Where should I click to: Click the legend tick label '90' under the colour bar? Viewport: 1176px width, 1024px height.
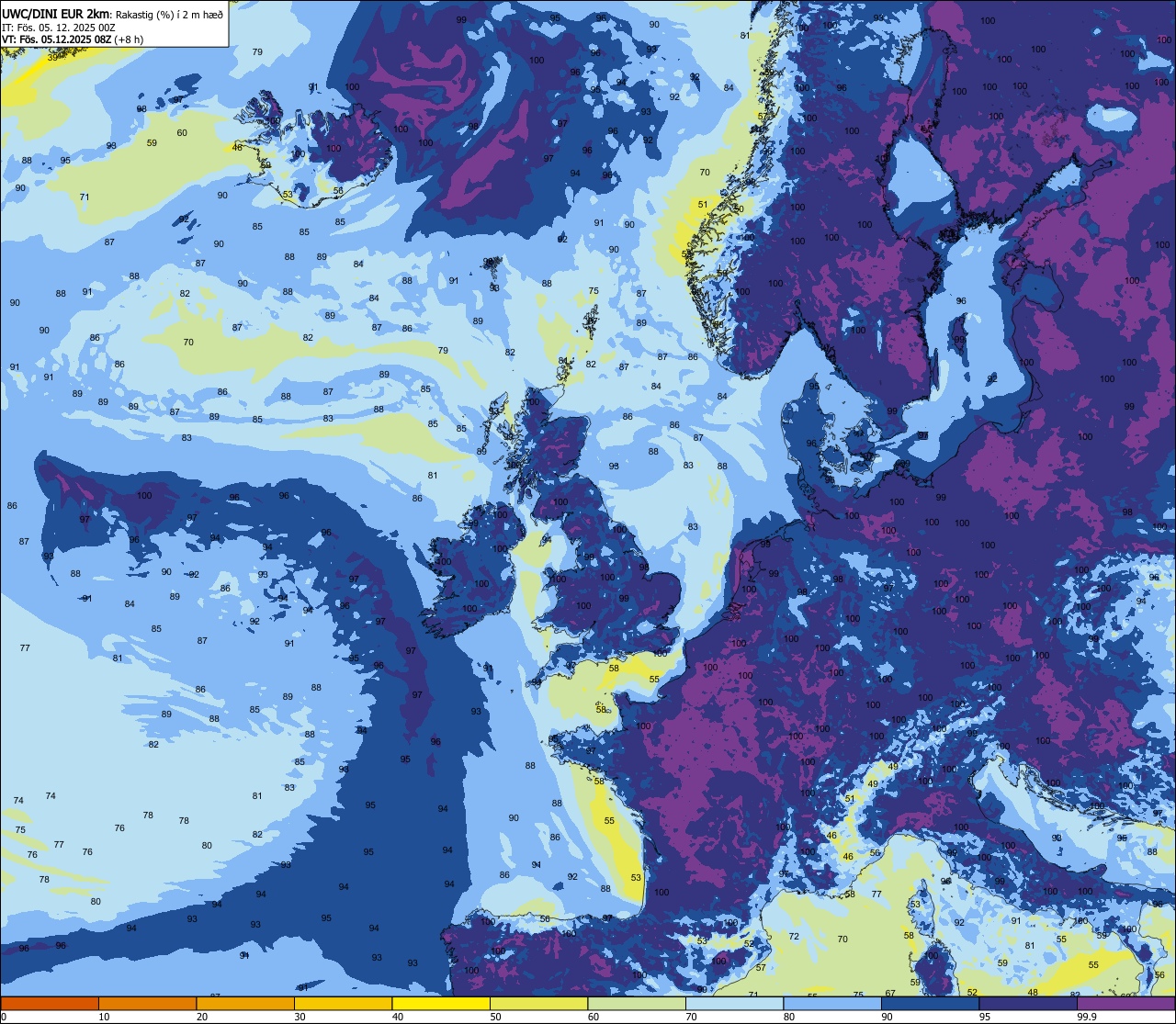[887, 1017]
